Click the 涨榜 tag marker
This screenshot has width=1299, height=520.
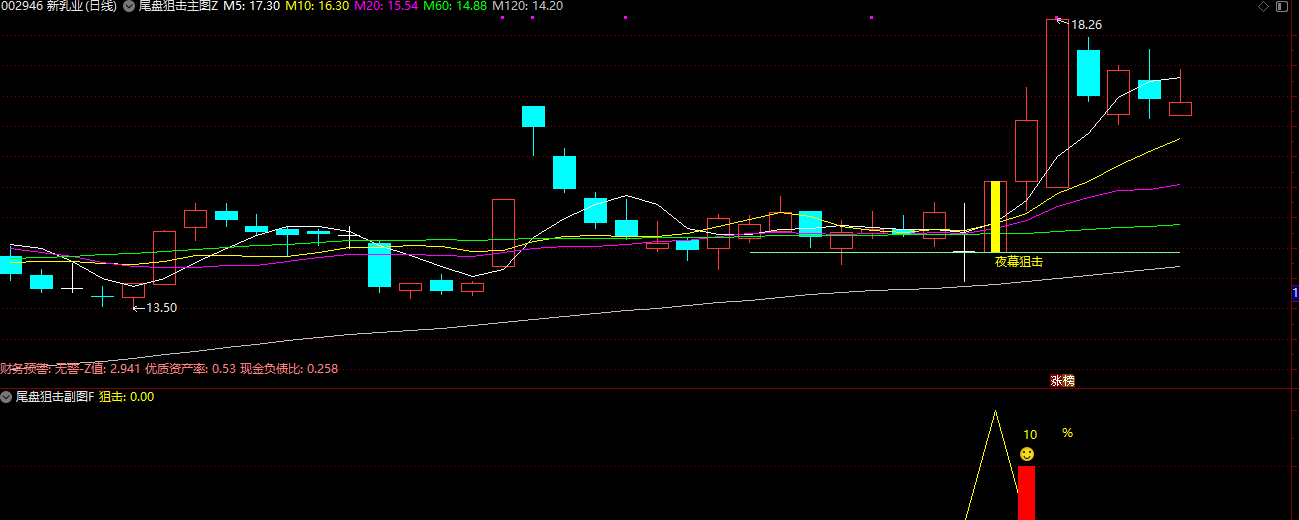[1062, 381]
